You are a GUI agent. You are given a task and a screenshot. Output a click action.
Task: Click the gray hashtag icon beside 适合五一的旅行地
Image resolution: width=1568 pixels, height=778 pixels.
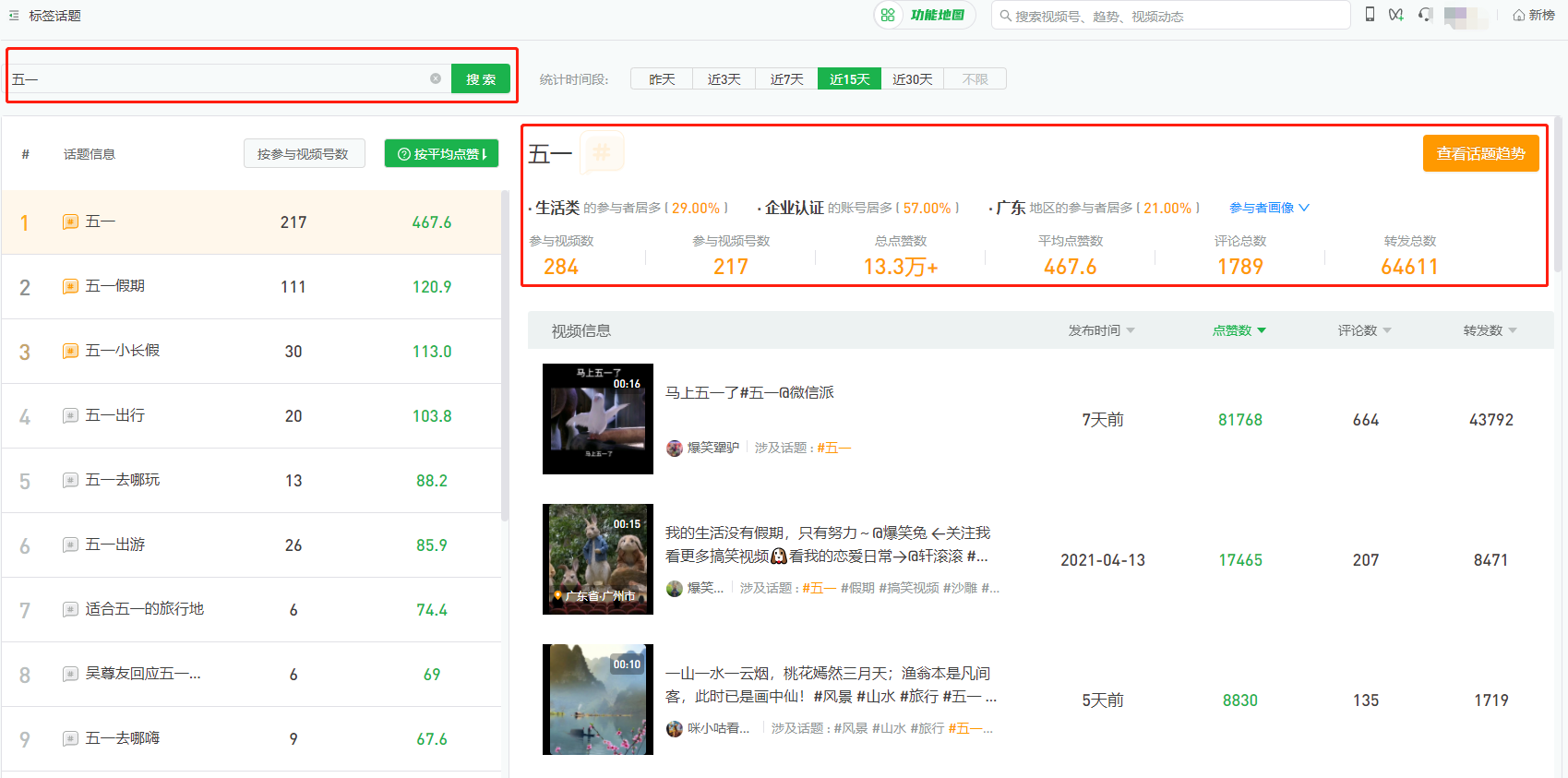pyautogui.click(x=70, y=609)
